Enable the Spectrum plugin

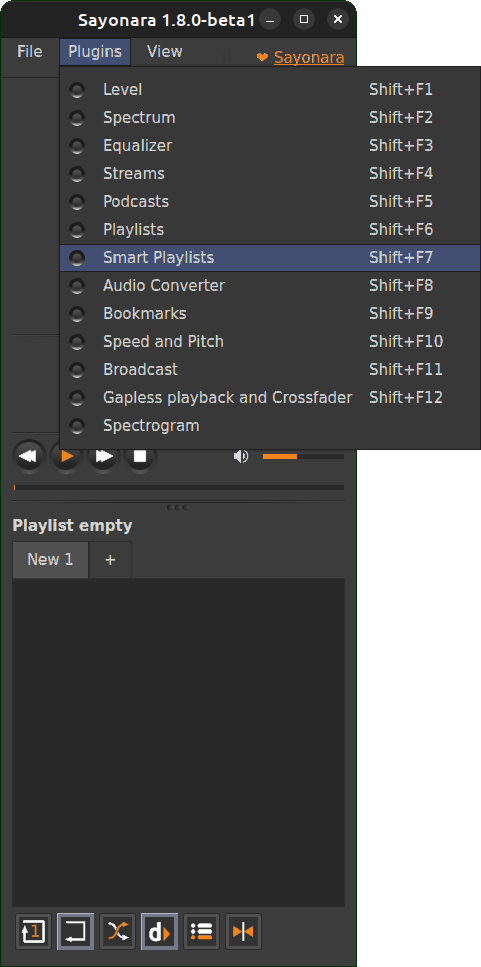270,117
